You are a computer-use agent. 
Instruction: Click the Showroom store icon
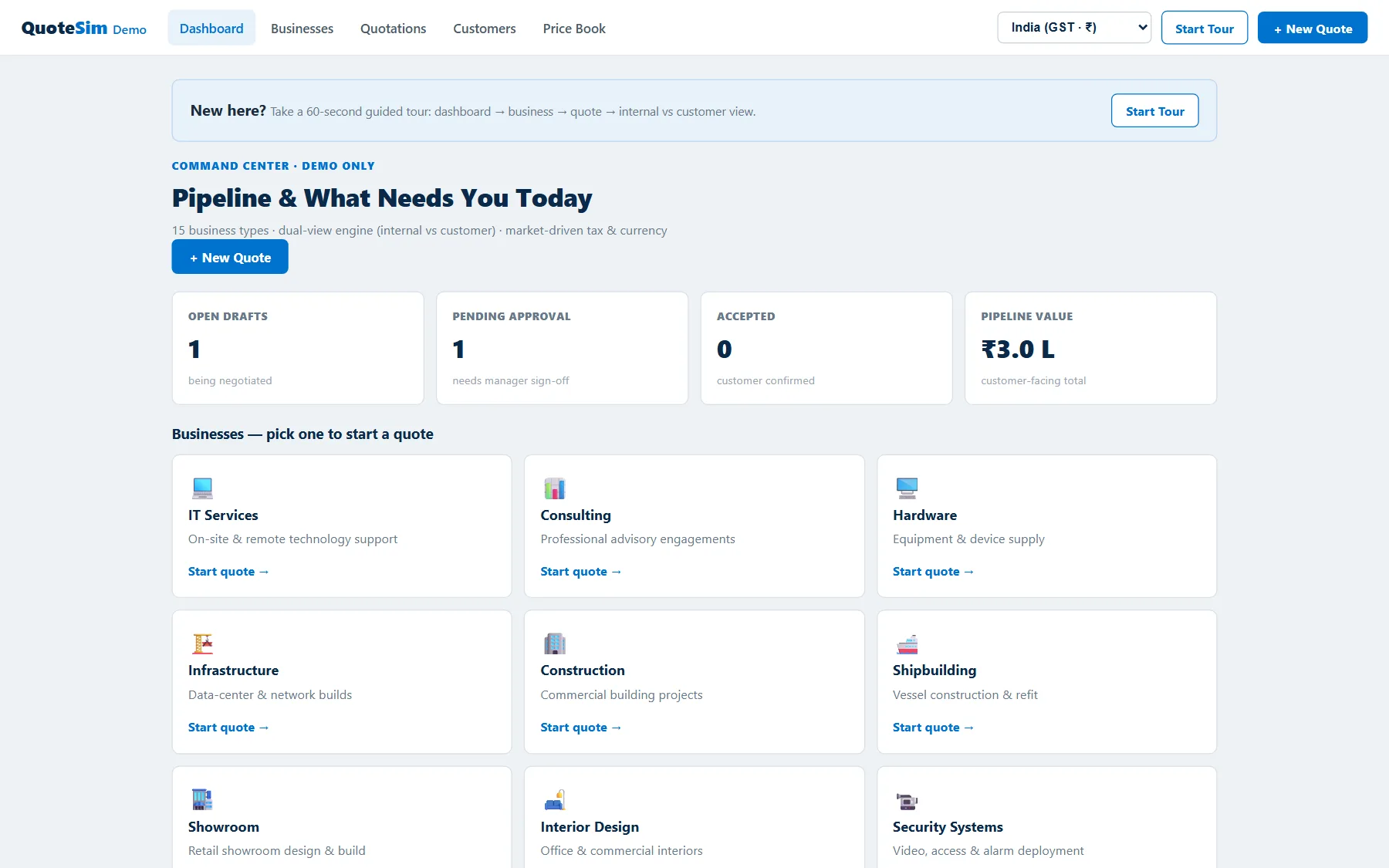tap(202, 799)
